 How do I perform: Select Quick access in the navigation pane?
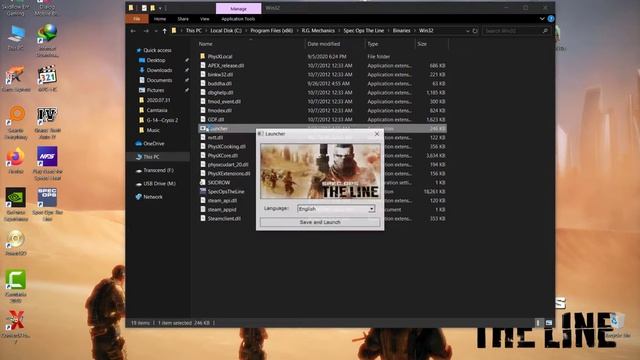157,50
